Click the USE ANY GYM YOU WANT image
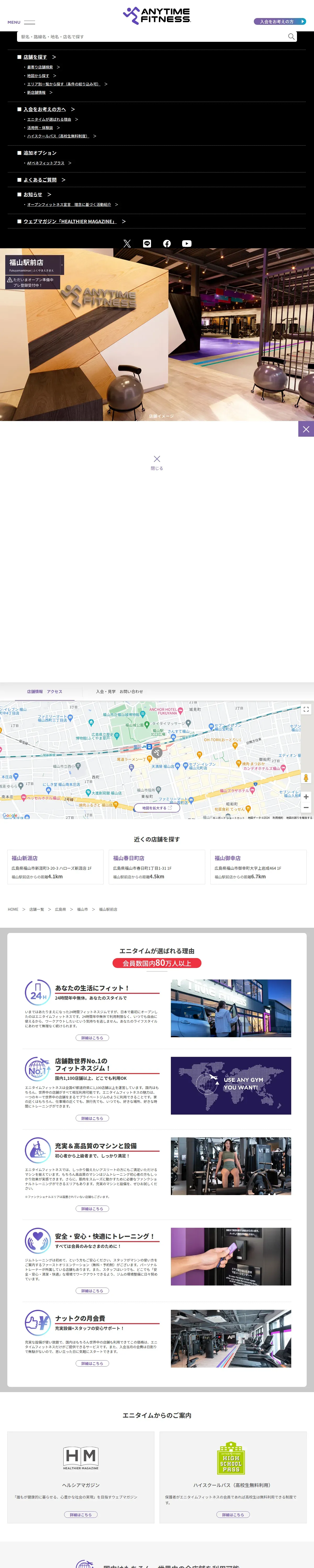This screenshot has height=1568, width=314. click(x=231, y=1085)
